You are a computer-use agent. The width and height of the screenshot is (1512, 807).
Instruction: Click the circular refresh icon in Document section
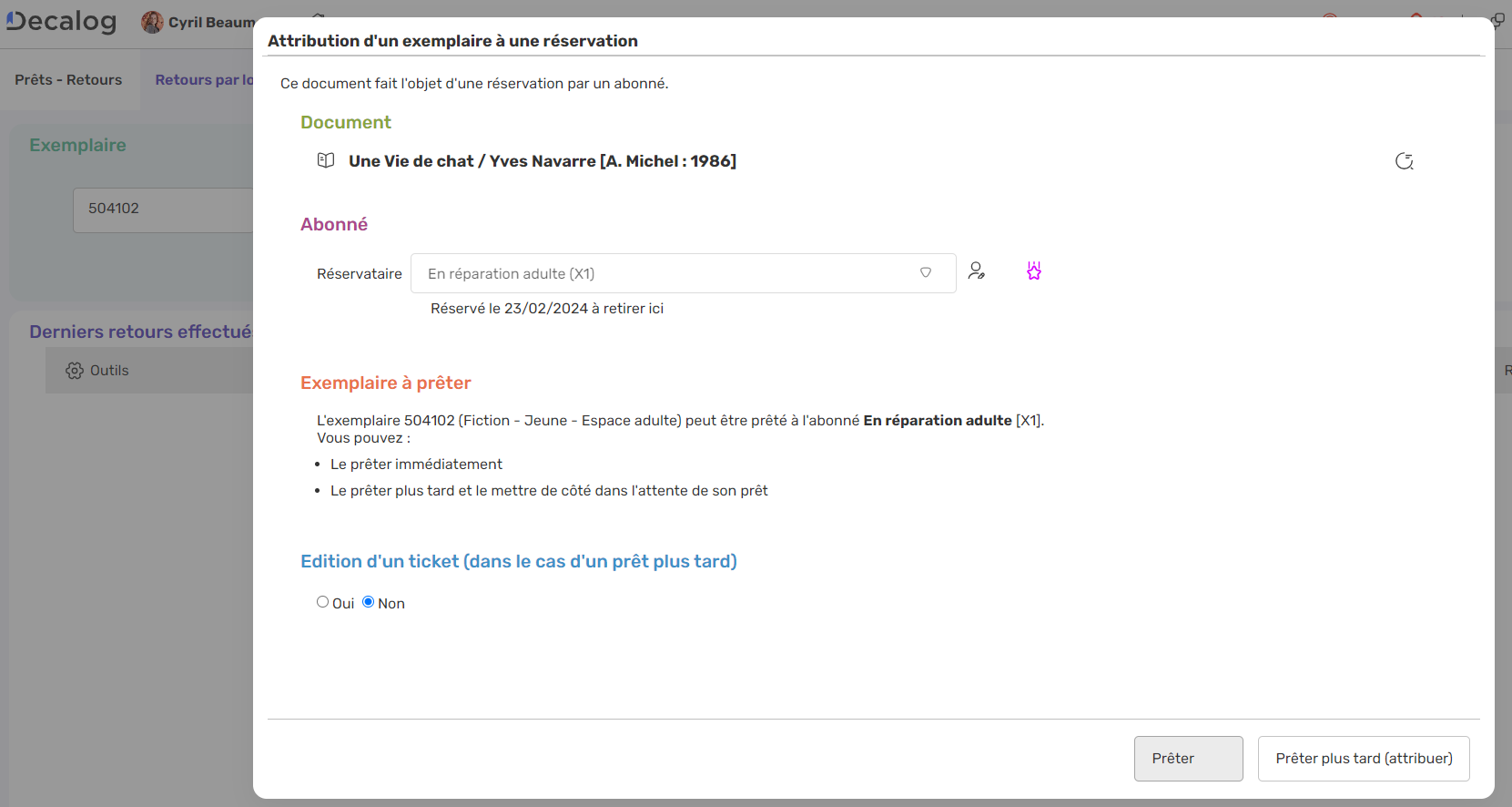tap(1404, 161)
